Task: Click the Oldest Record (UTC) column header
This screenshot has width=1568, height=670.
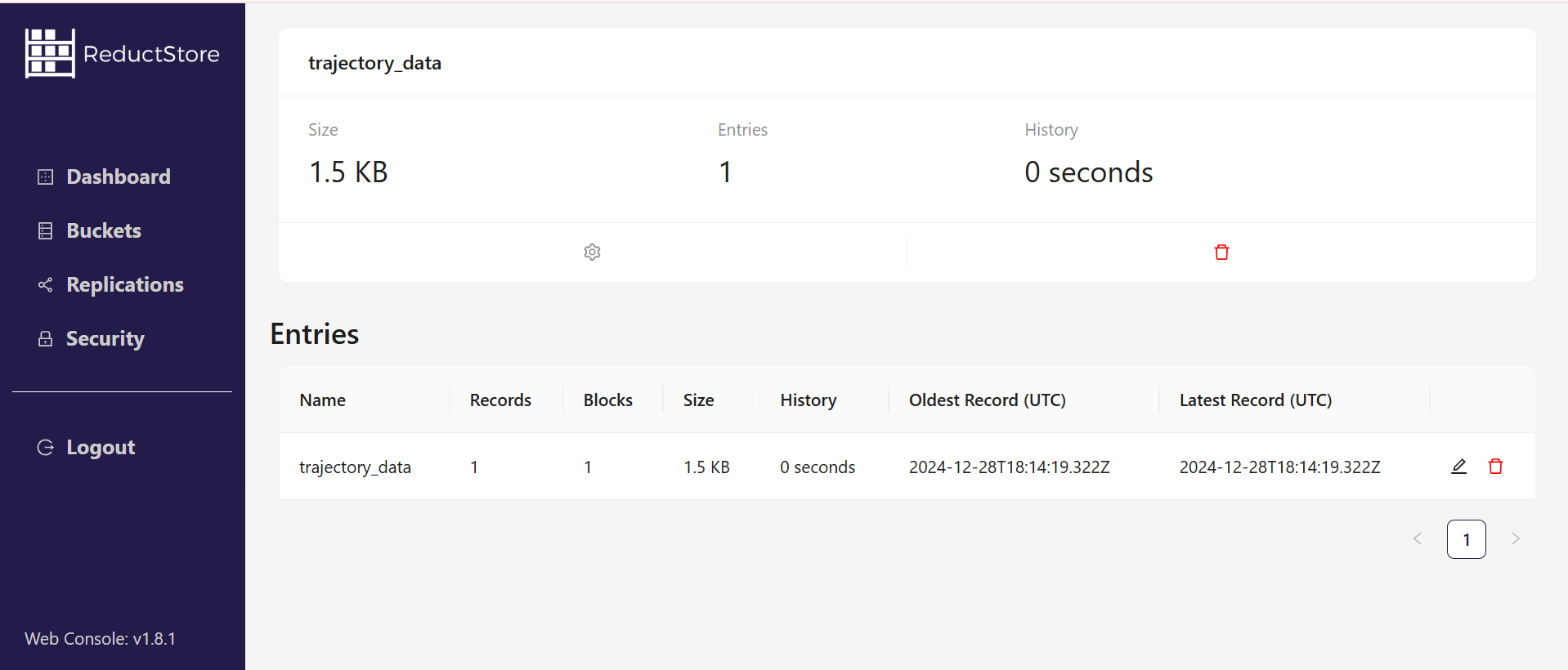Action: pyautogui.click(x=987, y=400)
